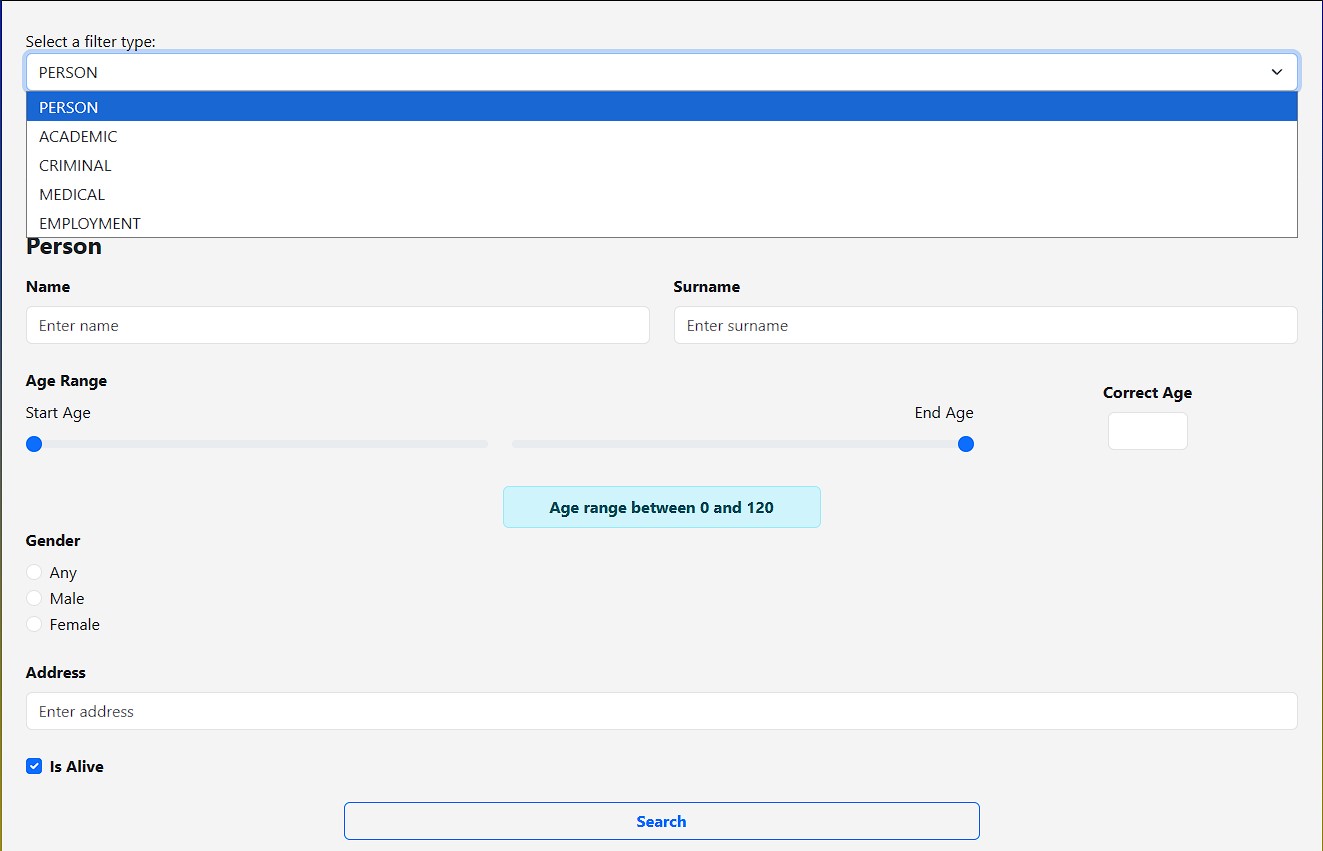The image size is (1323, 851).
Task: Pick MEDICAL from the dropdown options
Action: click(72, 194)
